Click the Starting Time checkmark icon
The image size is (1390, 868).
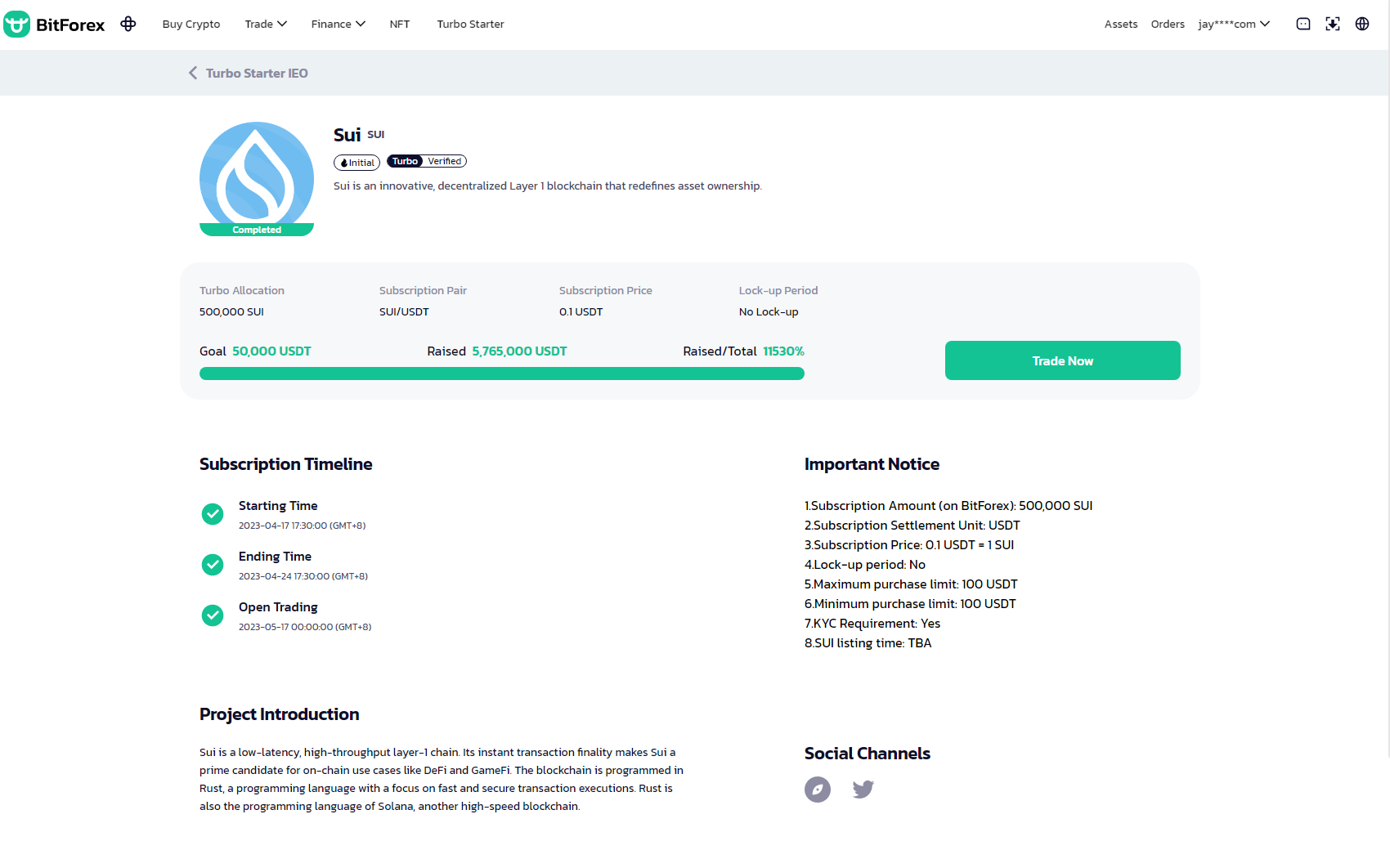[213, 513]
